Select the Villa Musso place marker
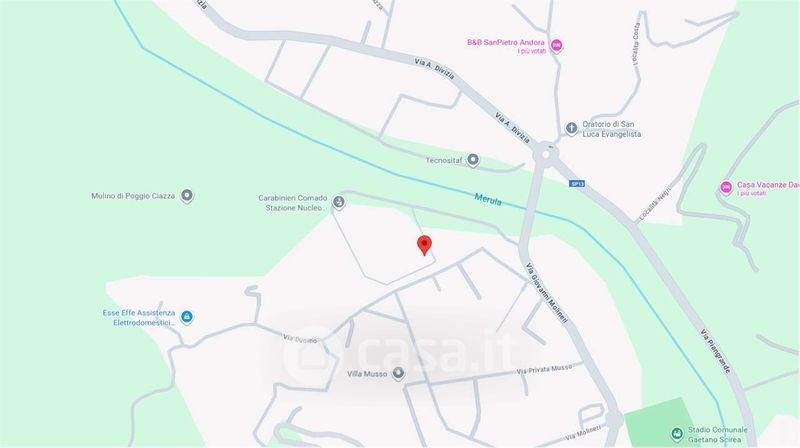 click(398, 374)
